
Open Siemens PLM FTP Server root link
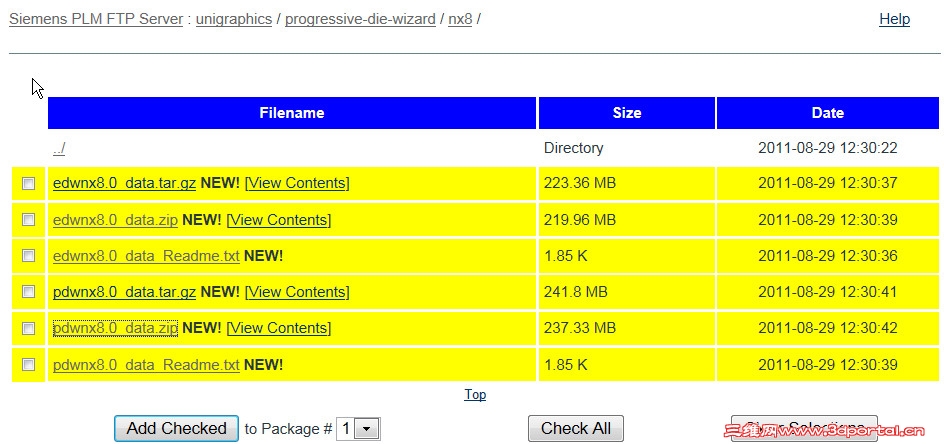click(x=96, y=19)
